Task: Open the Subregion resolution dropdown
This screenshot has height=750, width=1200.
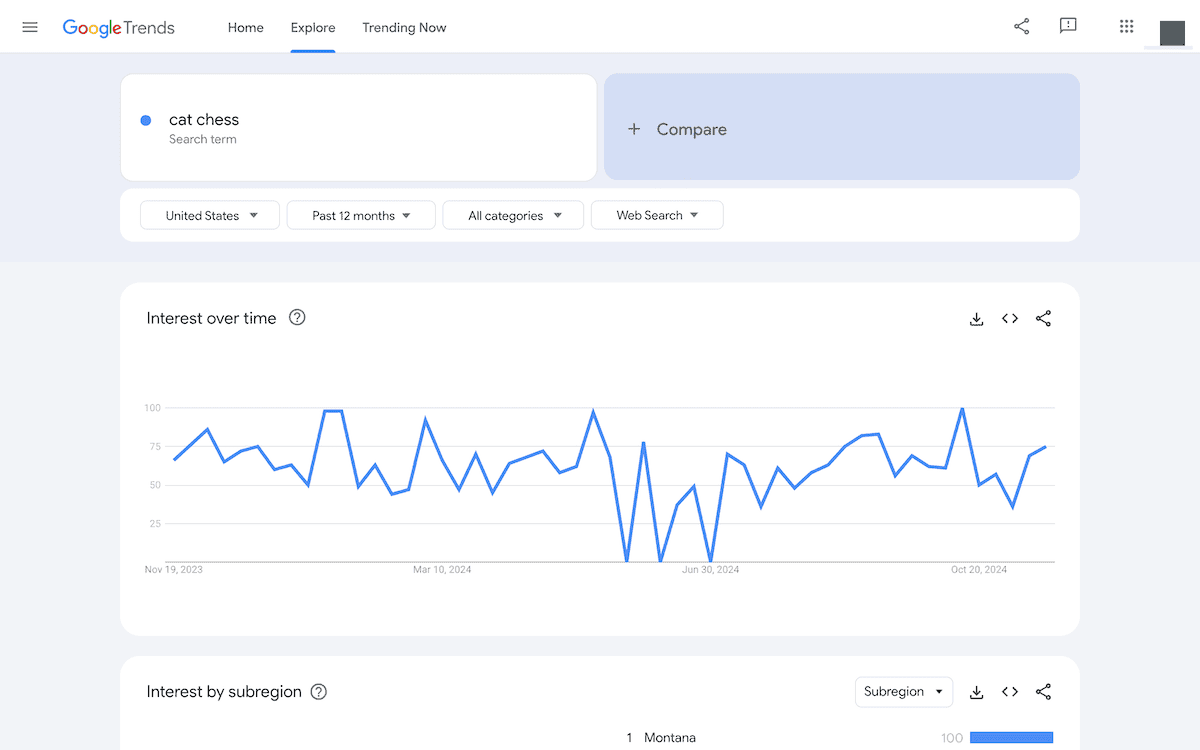Action: [904, 692]
